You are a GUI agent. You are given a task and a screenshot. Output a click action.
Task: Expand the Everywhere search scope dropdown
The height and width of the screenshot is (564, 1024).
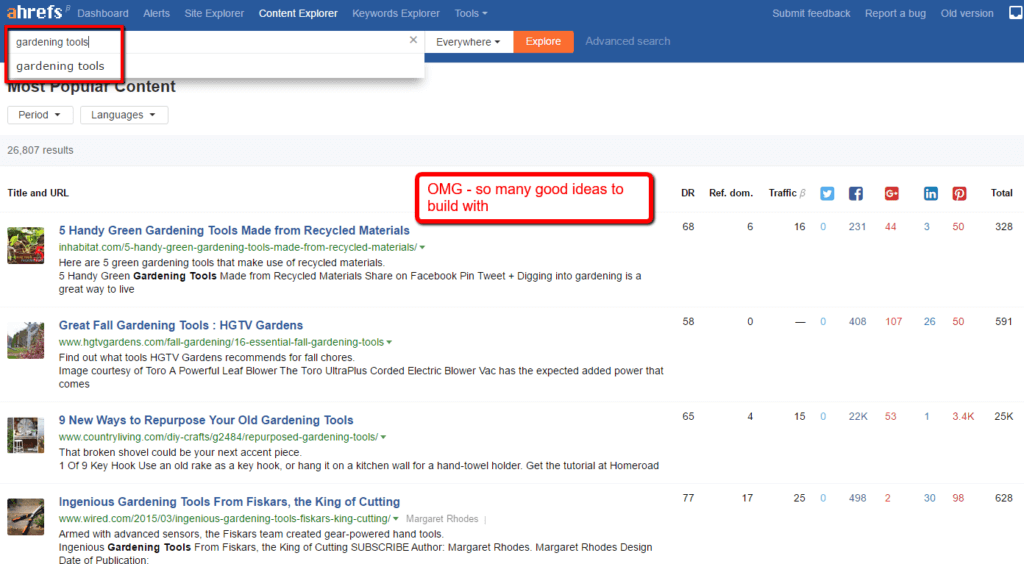[x=468, y=42]
